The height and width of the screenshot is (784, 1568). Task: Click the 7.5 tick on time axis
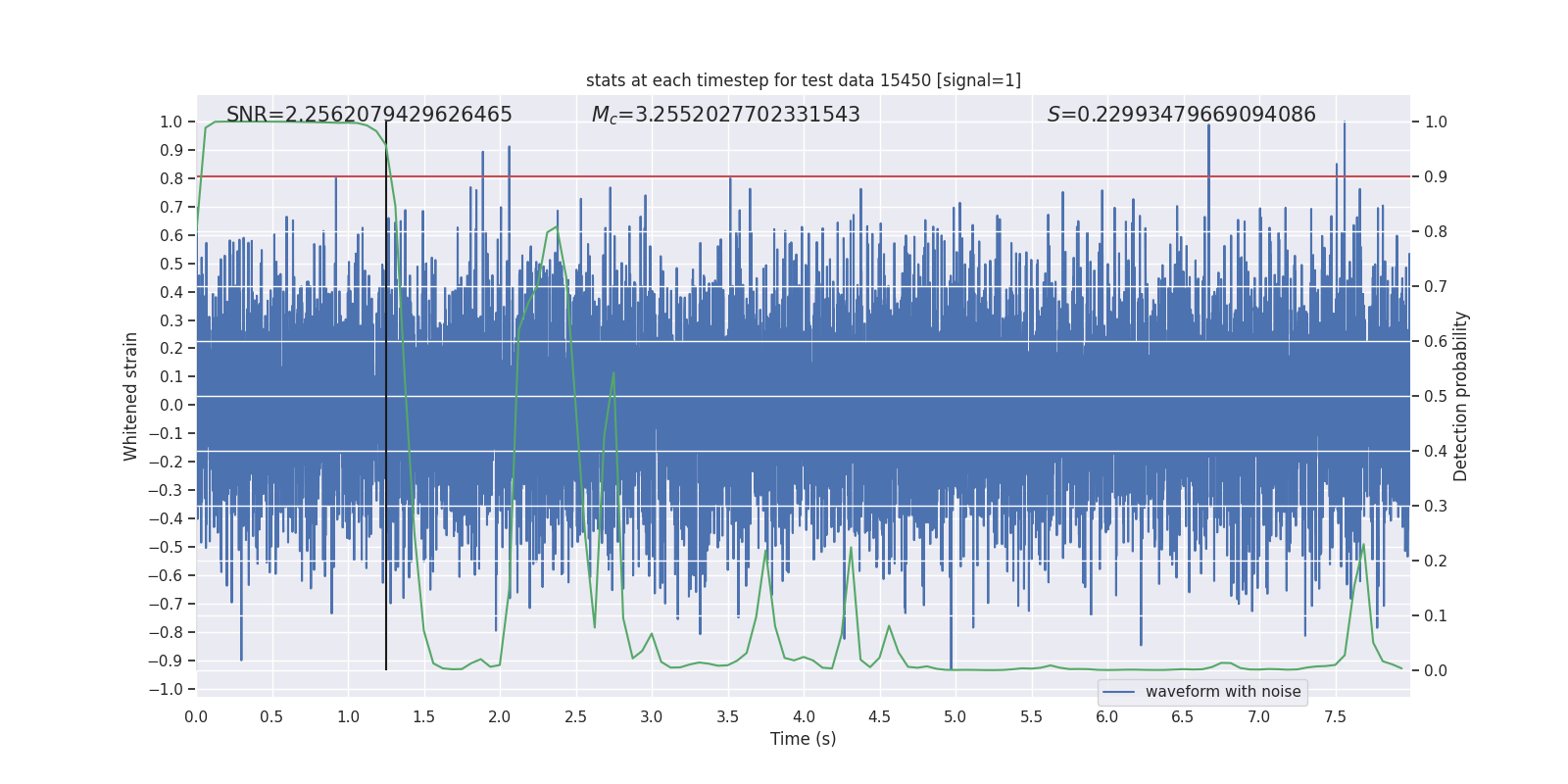coord(1335,716)
